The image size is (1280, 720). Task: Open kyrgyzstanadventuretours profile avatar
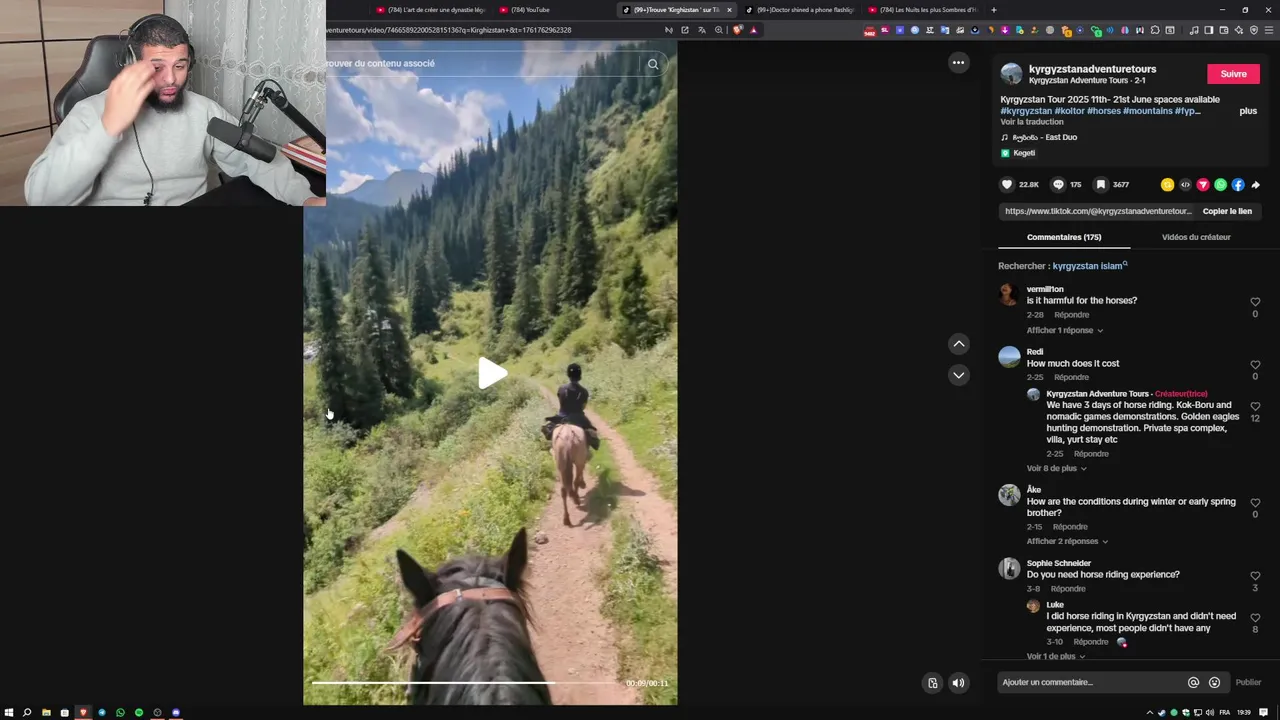tap(1011, 74)
